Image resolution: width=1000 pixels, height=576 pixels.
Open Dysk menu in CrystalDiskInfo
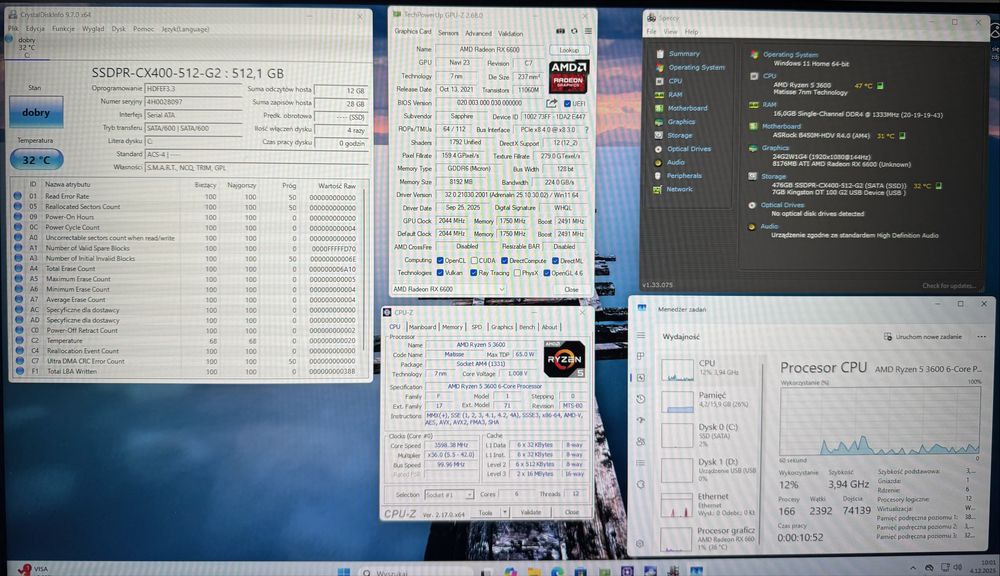tap(119, 29)
